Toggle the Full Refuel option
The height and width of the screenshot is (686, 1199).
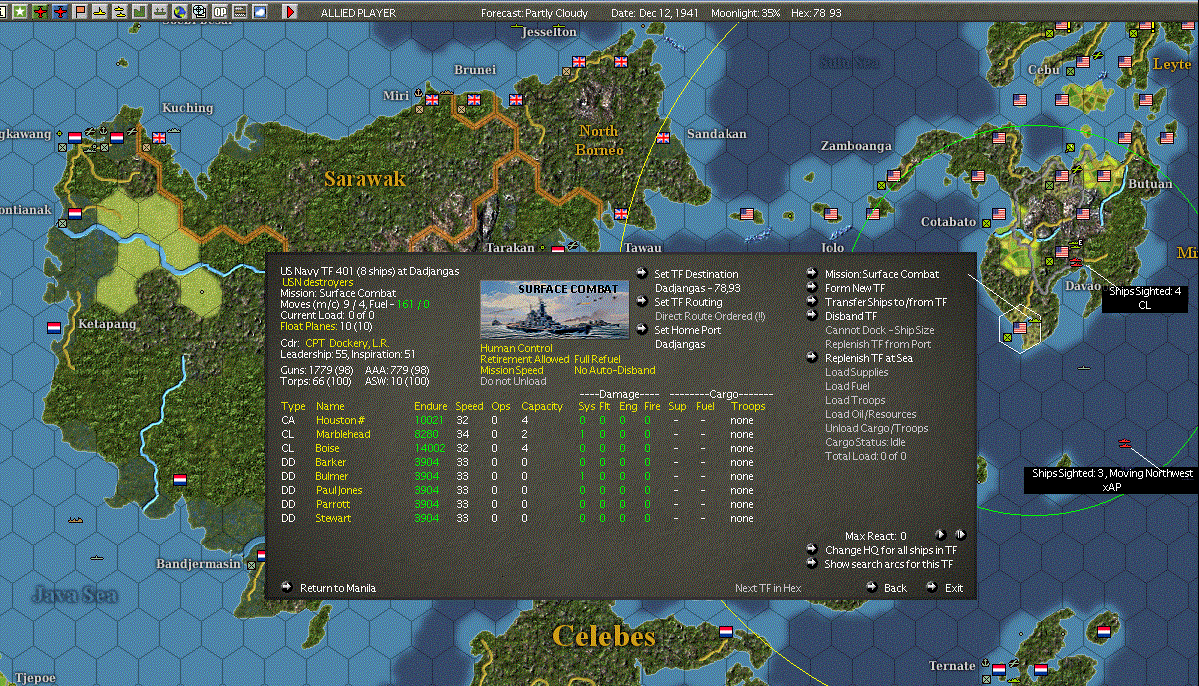(597, 359)
